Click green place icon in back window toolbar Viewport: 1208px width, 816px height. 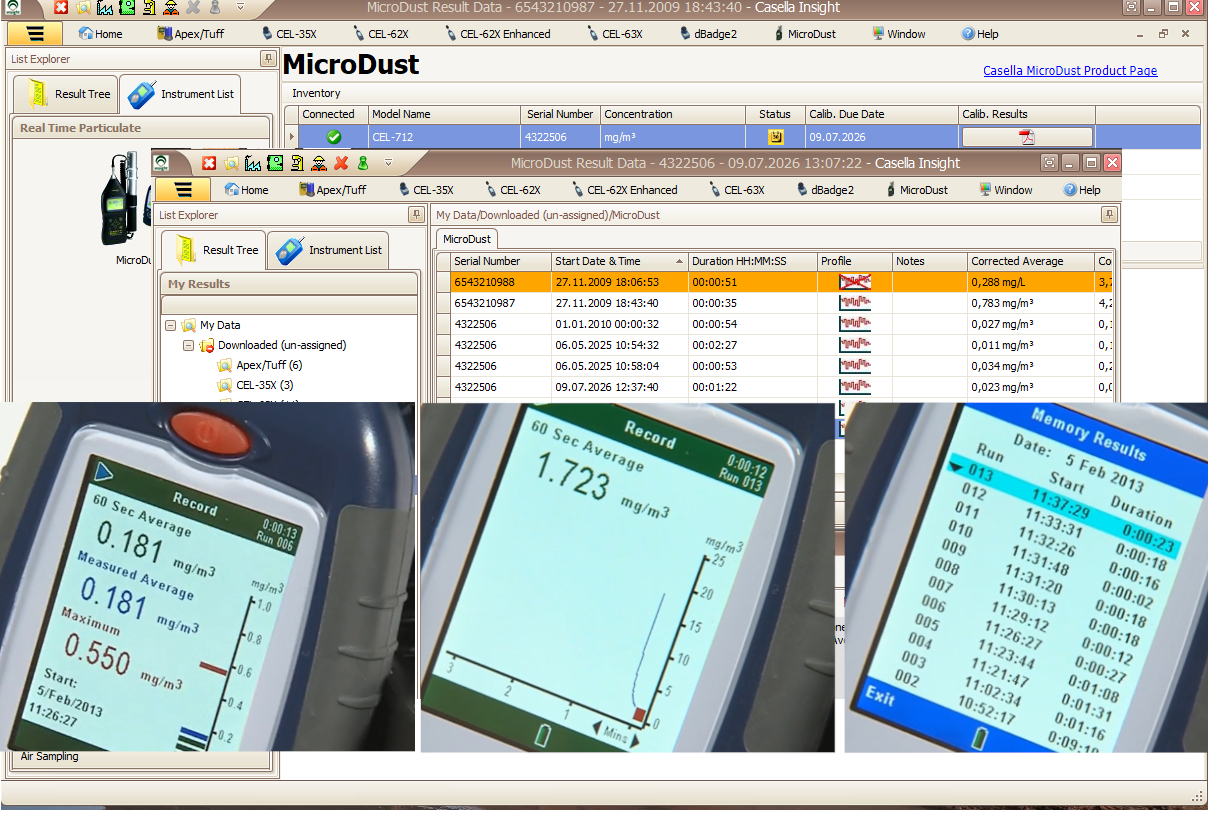[x=127, y=8]
